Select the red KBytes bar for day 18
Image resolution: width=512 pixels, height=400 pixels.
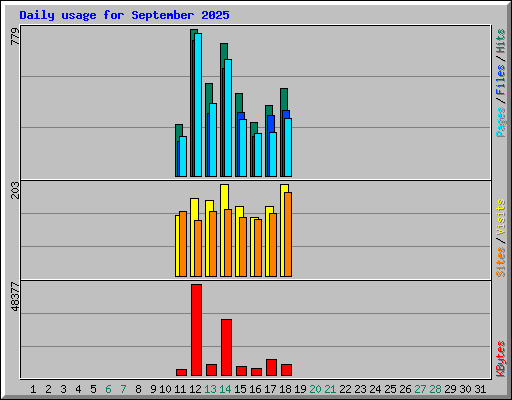pos(286,370)
